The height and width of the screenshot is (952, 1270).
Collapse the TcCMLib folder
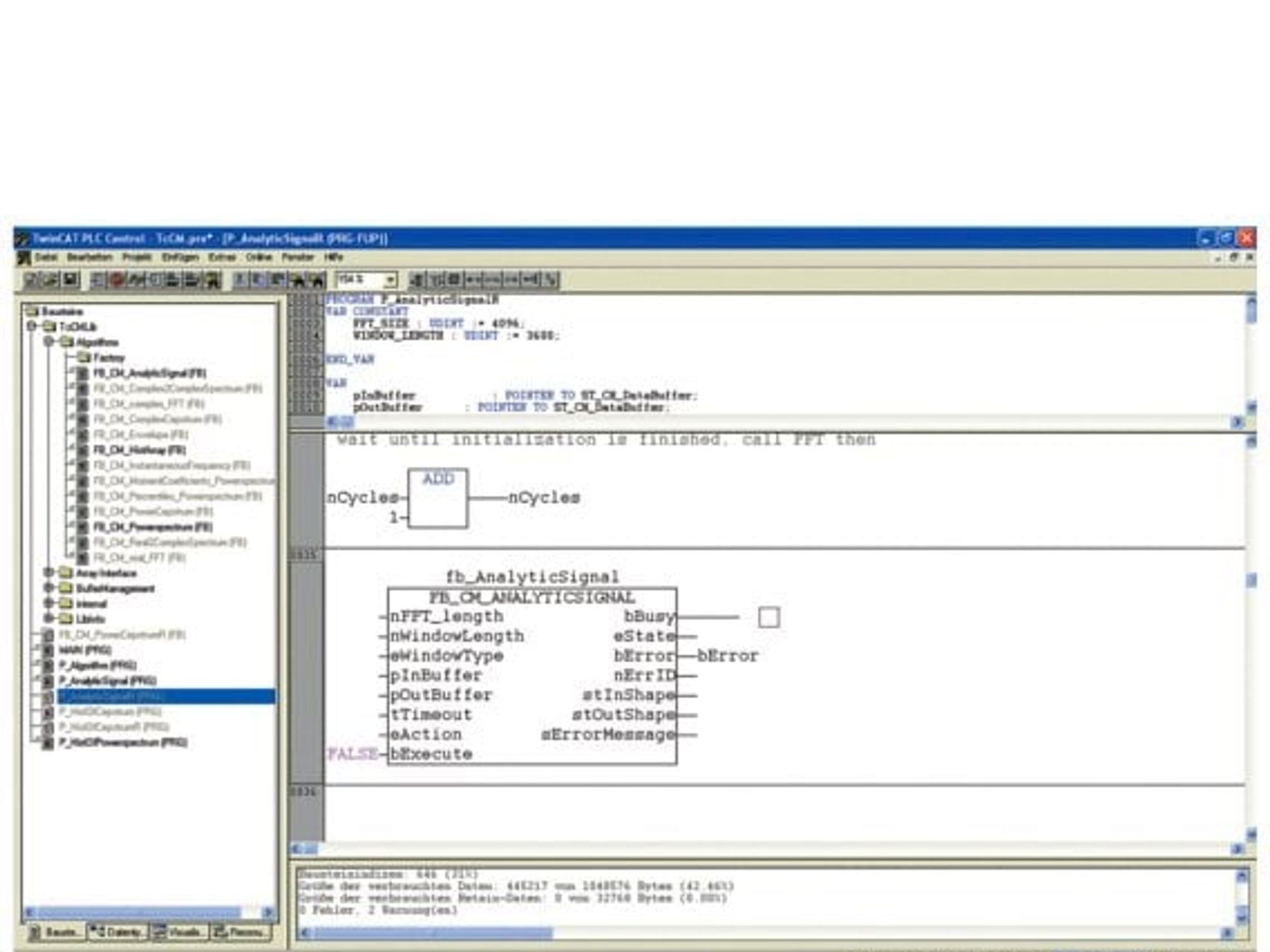coord(32,326)
